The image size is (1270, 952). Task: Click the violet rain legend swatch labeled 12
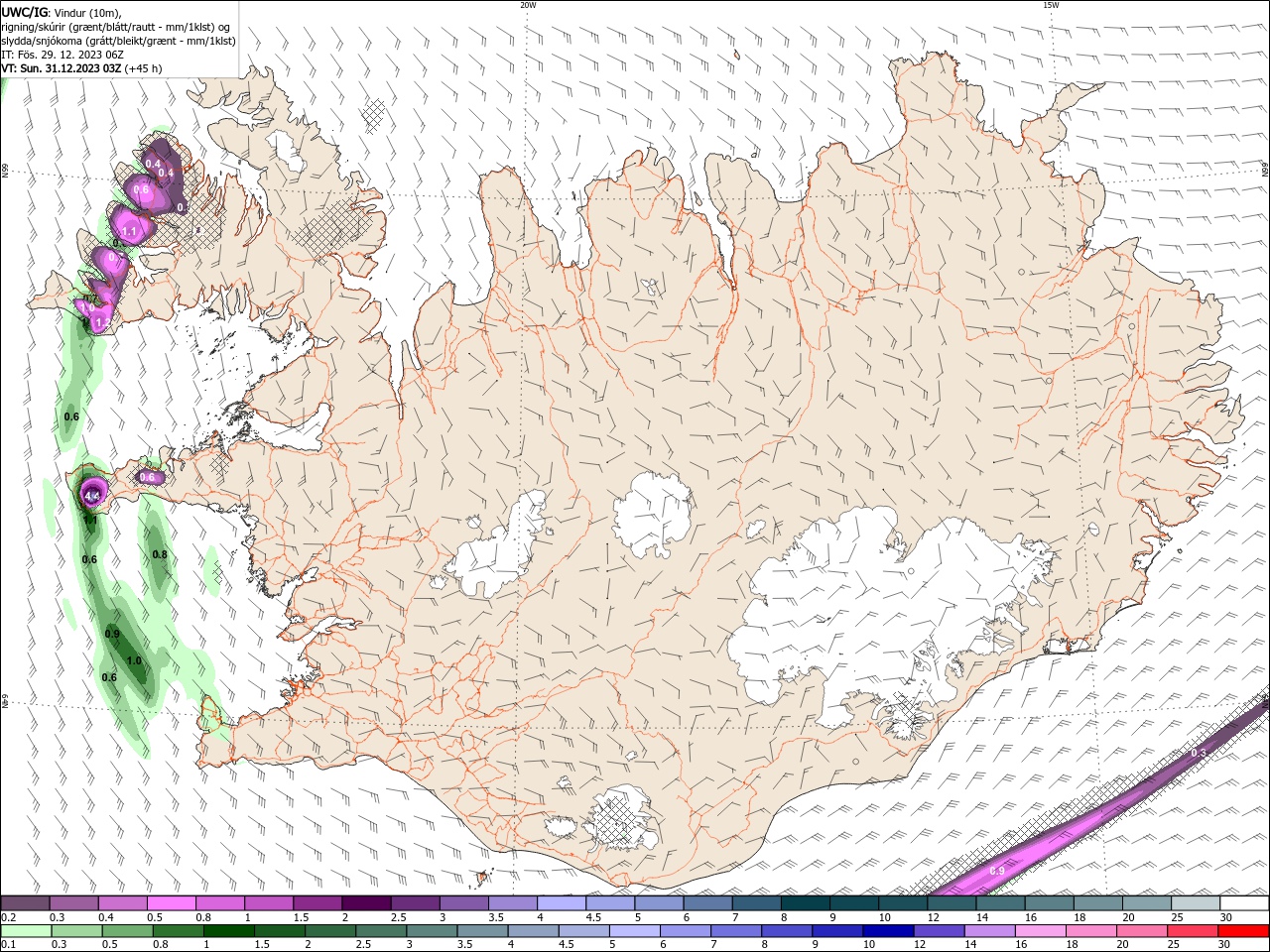coord(938,931)
